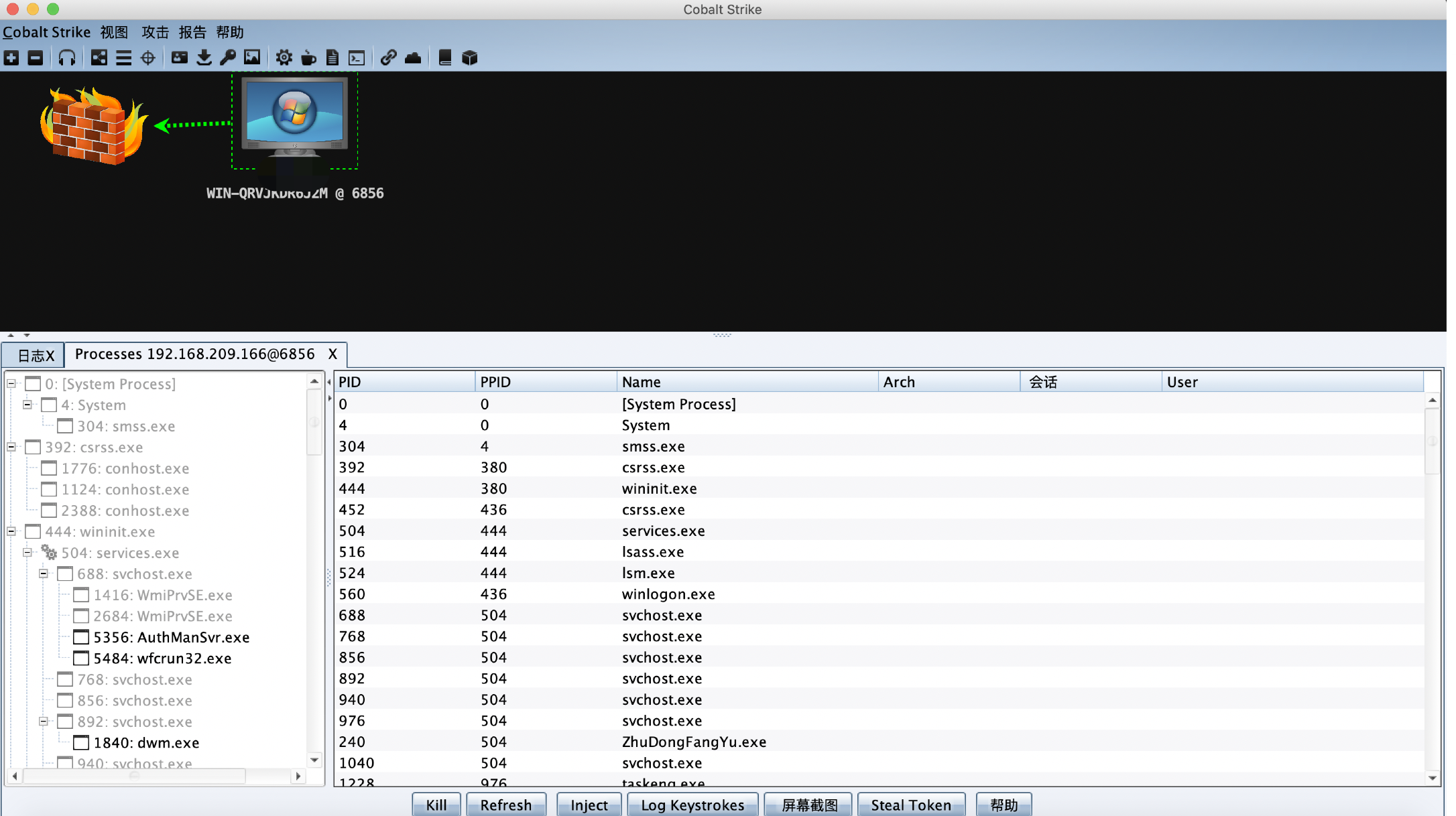Open Screenshots picture icon in toolbar
This screenshot has width=1456, height=816.
click(252, 58)
